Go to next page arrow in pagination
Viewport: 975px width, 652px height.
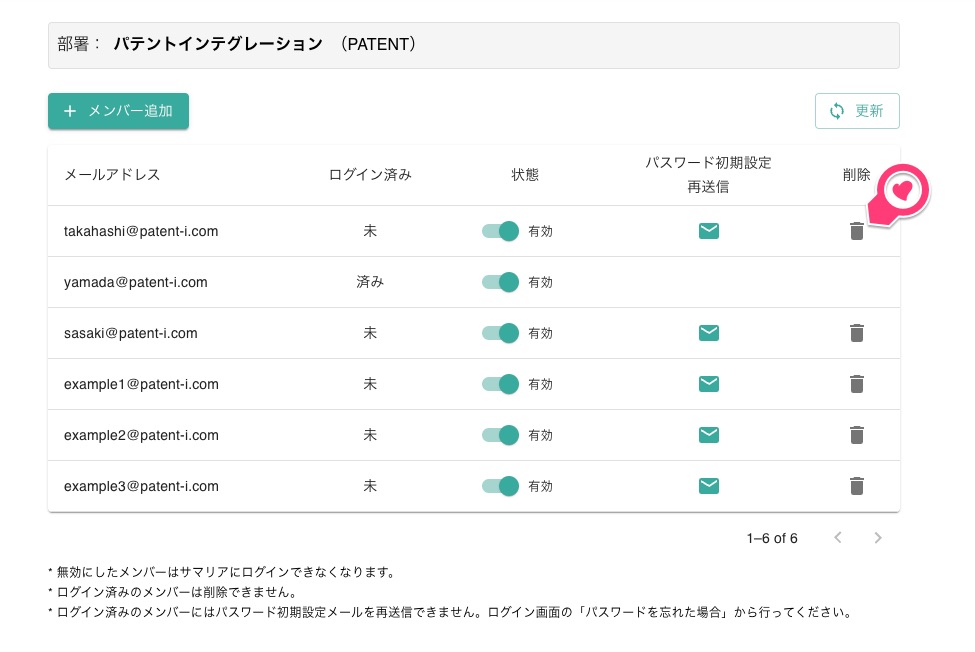pyautogui.click(x=877, y=538)
